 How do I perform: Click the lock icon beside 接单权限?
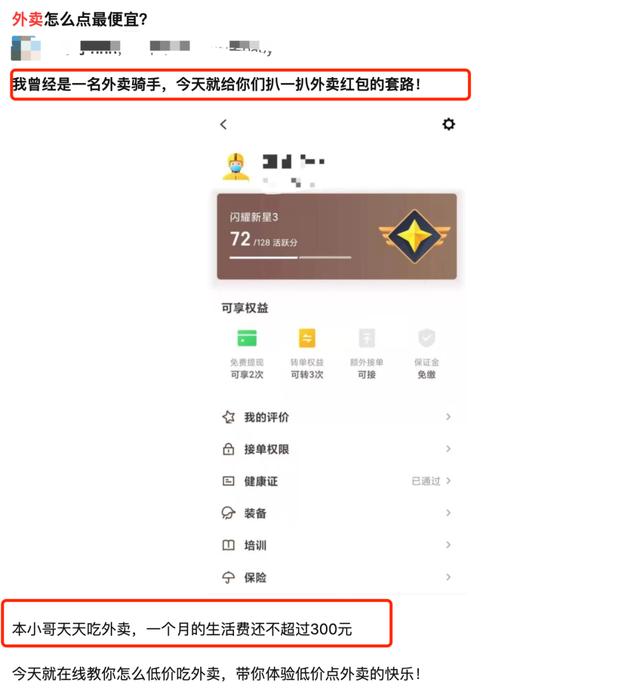[228, 449]
